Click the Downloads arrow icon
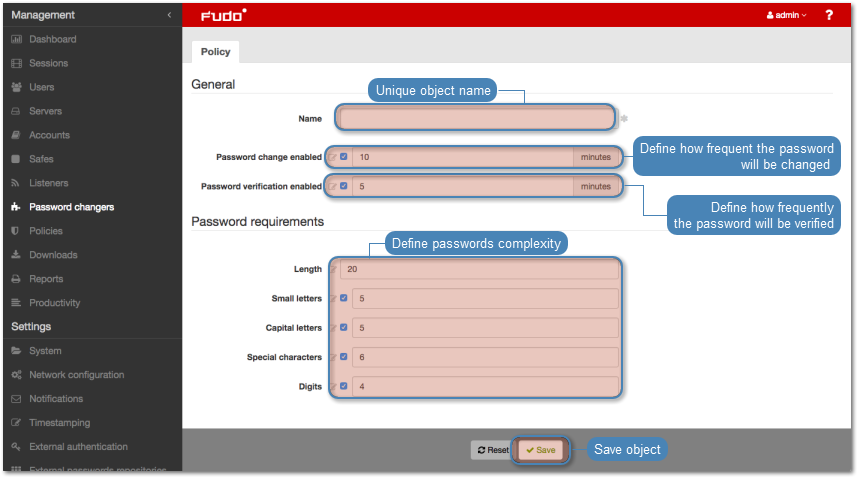Screen dimensions: 859x479 pos(16,255)
